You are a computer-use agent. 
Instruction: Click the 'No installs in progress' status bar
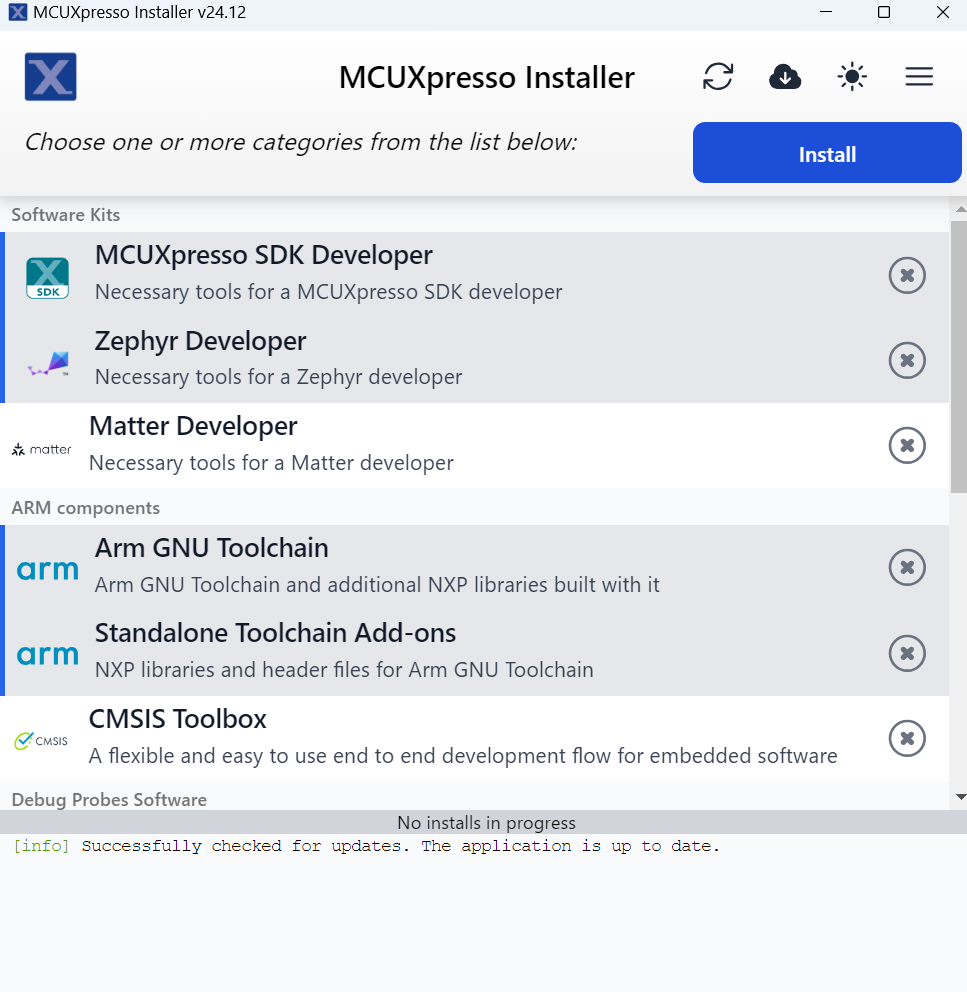pos(484,822)
